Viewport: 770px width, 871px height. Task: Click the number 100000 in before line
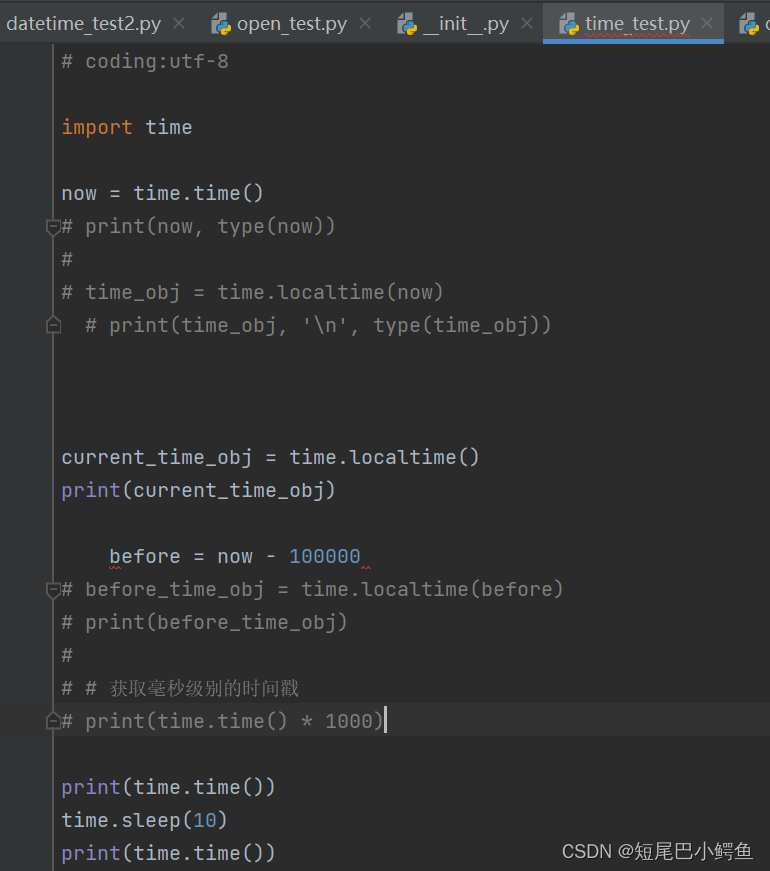click(x=324, y=556)
